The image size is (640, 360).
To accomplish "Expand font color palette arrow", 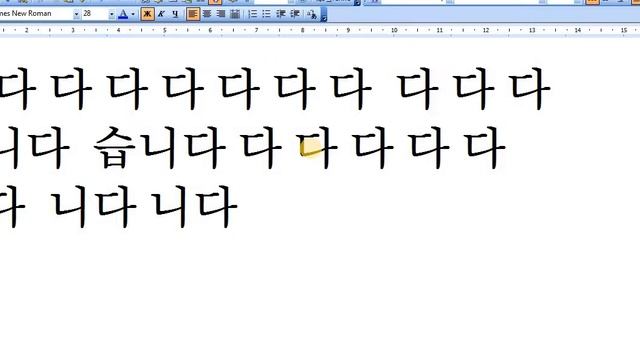I will pos(133,14).
